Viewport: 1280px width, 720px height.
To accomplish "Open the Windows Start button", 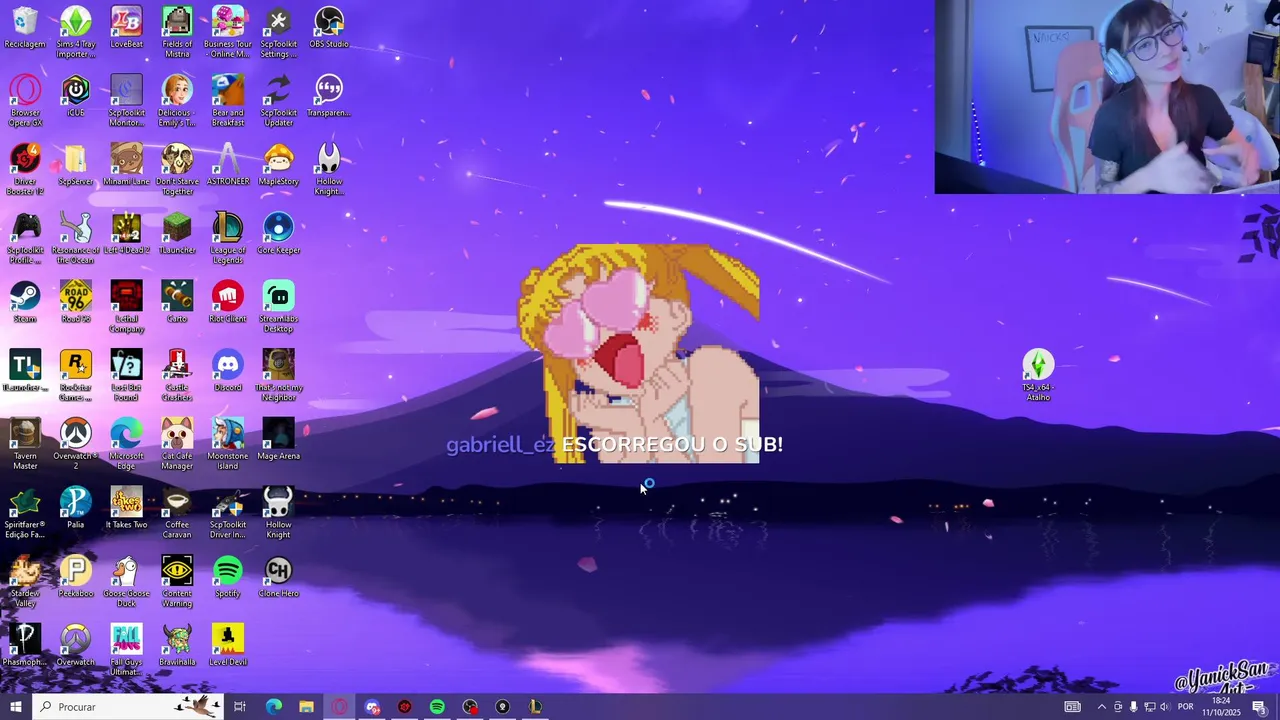I will (16, 707).
